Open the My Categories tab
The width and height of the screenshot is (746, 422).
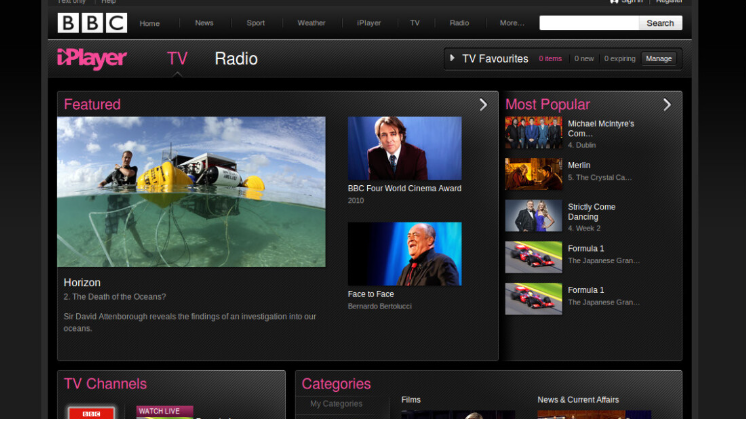pos(336,403)
